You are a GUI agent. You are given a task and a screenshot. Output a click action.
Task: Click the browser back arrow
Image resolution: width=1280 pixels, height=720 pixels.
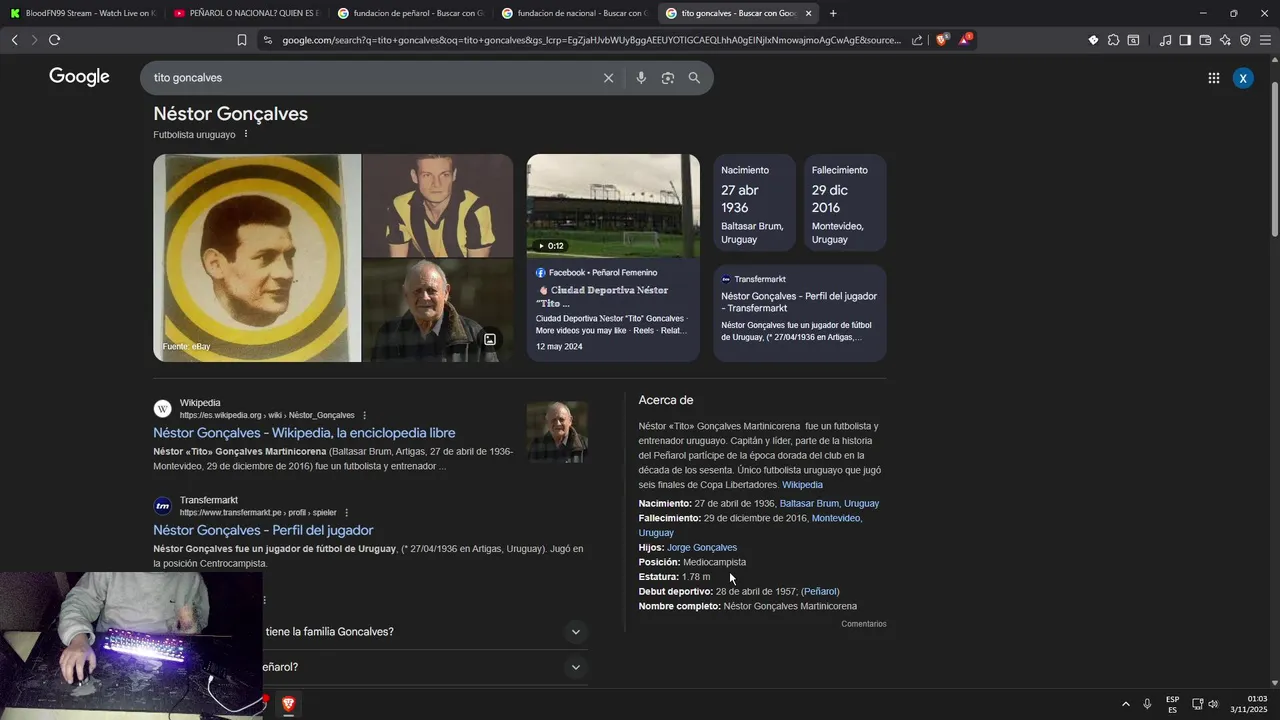[x=14, y=40]
